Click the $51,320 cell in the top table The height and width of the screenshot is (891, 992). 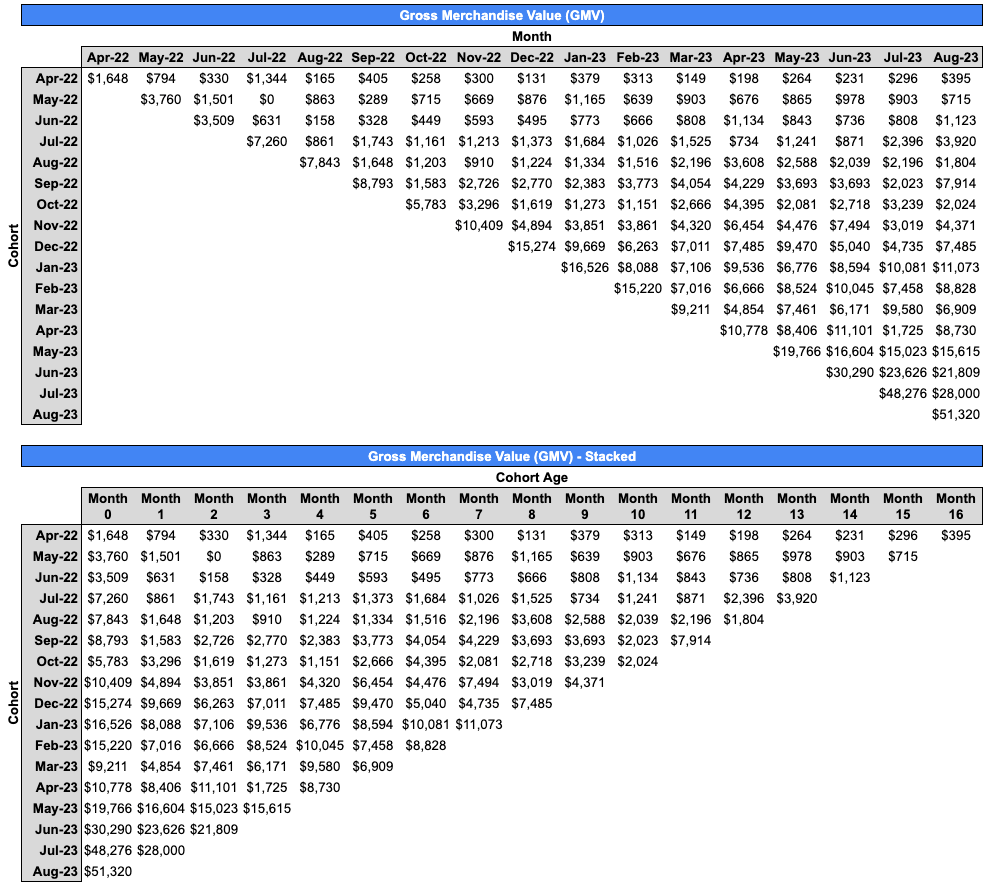pos(956,414)
